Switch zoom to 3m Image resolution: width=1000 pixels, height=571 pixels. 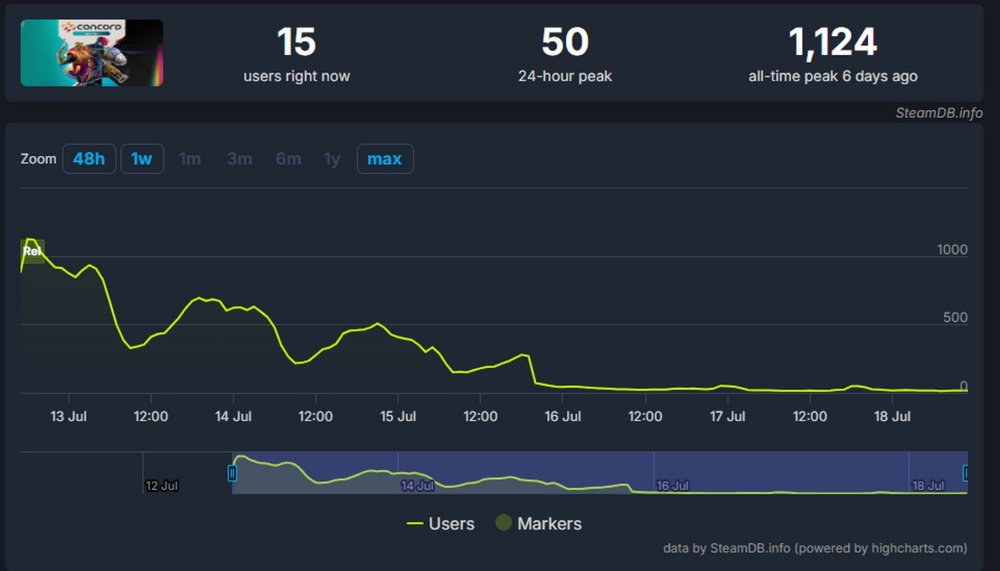[x=239, y=159]
